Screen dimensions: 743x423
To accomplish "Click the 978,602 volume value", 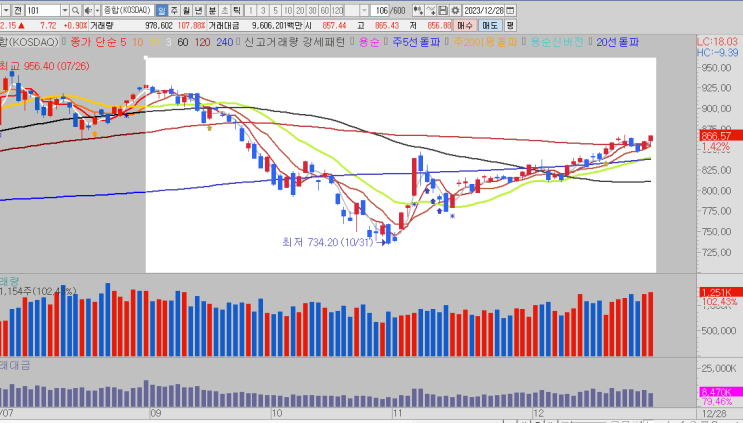I will click(x=159, y=26).
